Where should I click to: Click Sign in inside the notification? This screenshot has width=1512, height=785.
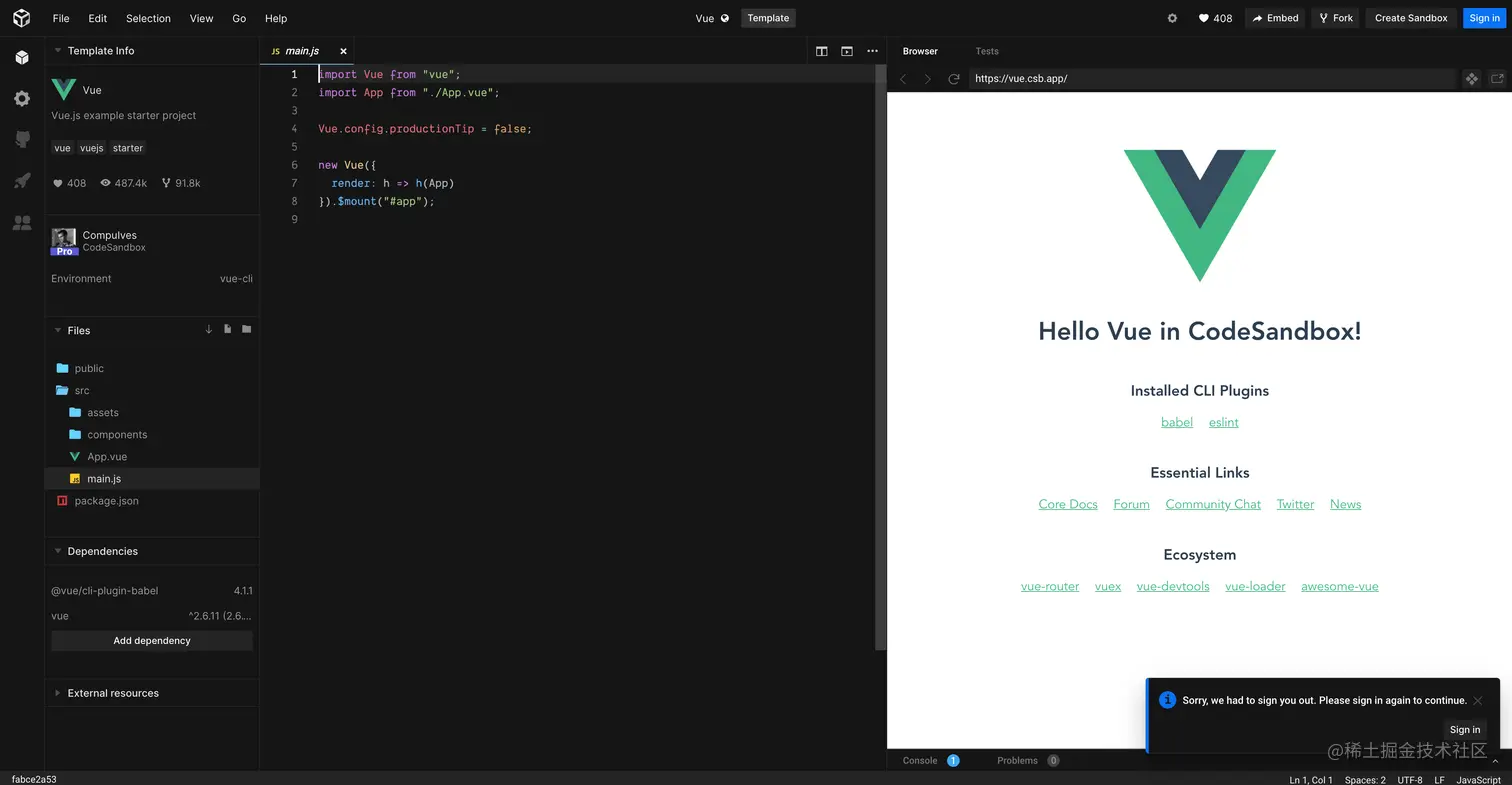(x=1465, y=729)
